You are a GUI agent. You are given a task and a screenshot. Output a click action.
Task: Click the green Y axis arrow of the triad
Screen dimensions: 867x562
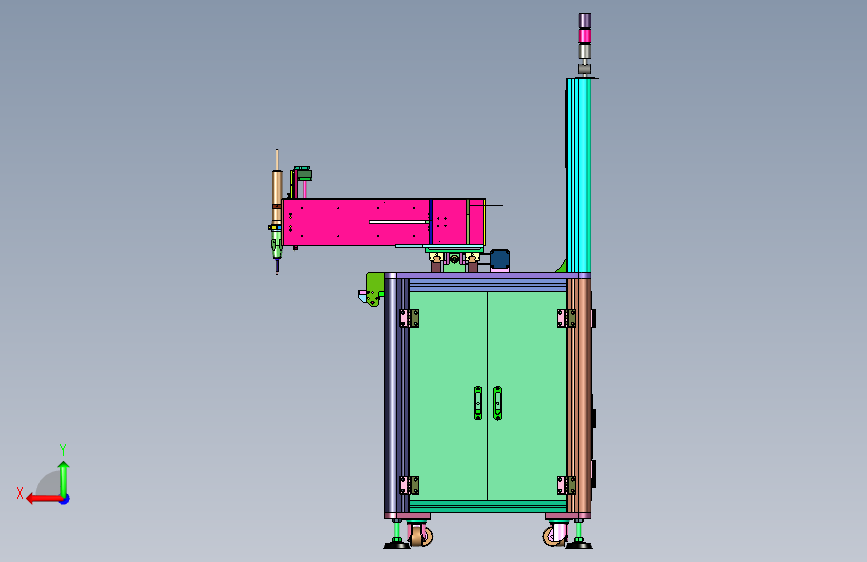coord(64,478)
